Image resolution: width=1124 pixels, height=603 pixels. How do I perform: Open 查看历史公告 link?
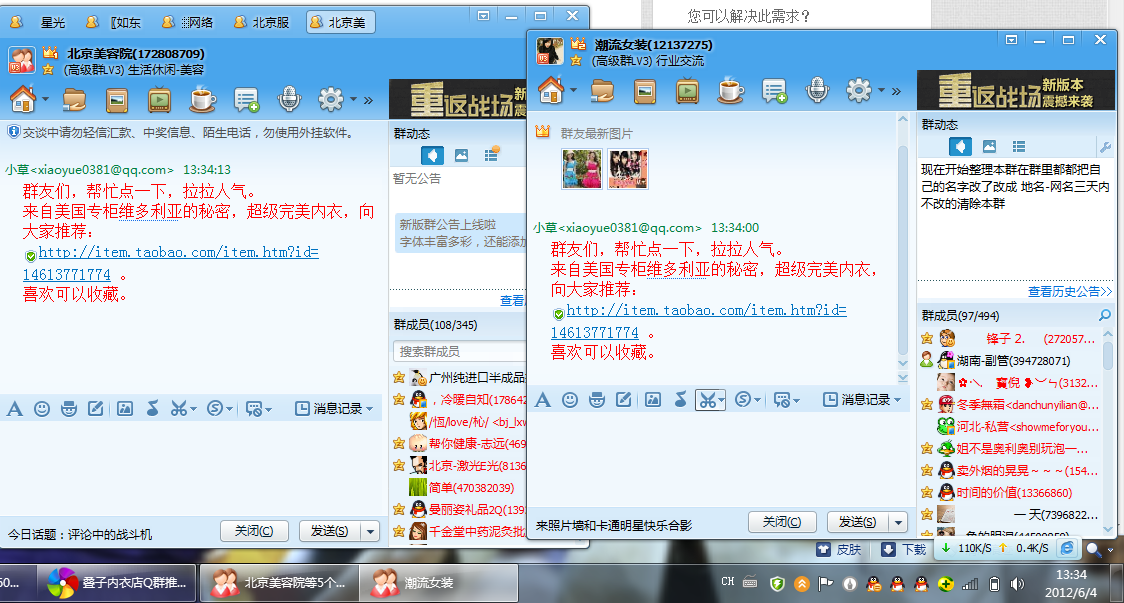pos(1069,292)
